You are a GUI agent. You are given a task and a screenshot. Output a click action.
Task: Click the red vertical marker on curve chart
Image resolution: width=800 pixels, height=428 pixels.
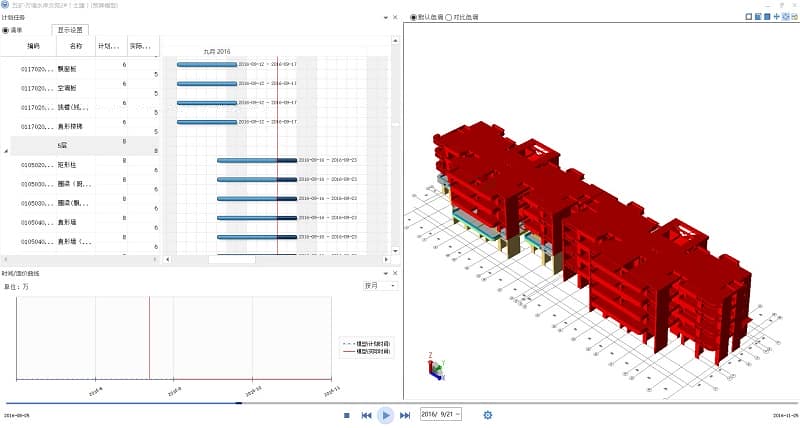pyautogui.click(x=149, y=338)
